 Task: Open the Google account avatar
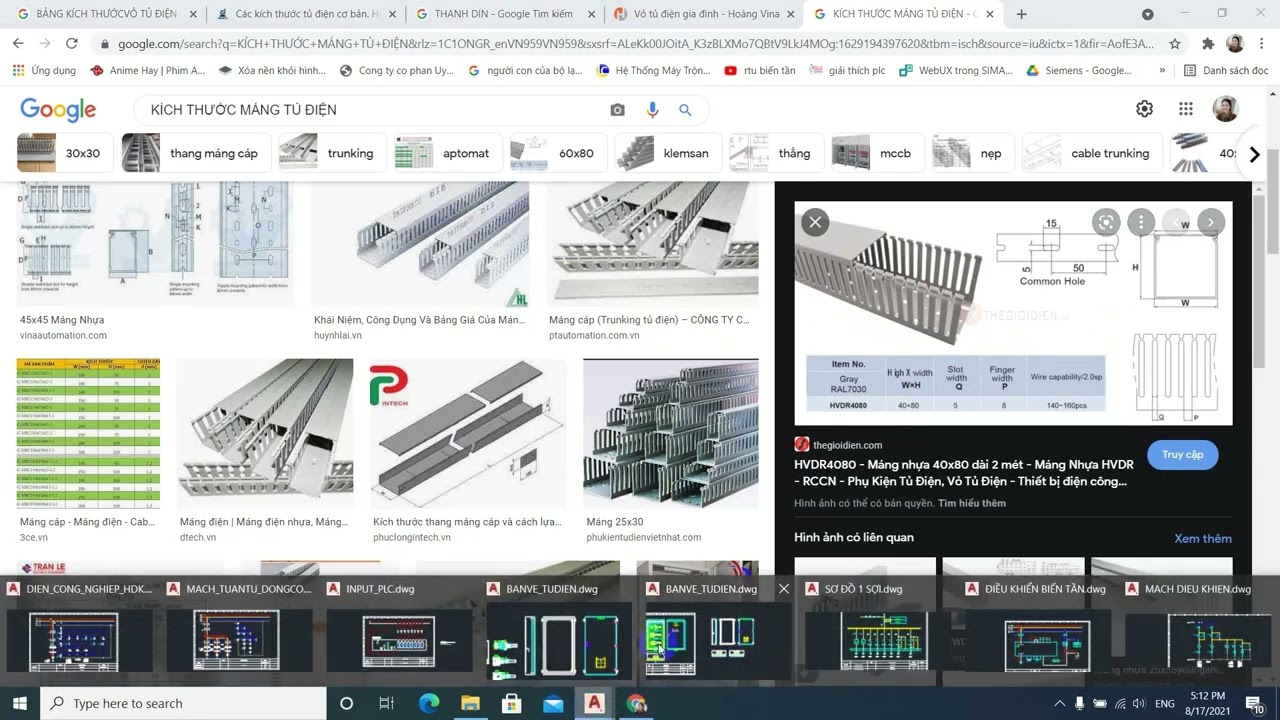click(x=1225, y=109)
